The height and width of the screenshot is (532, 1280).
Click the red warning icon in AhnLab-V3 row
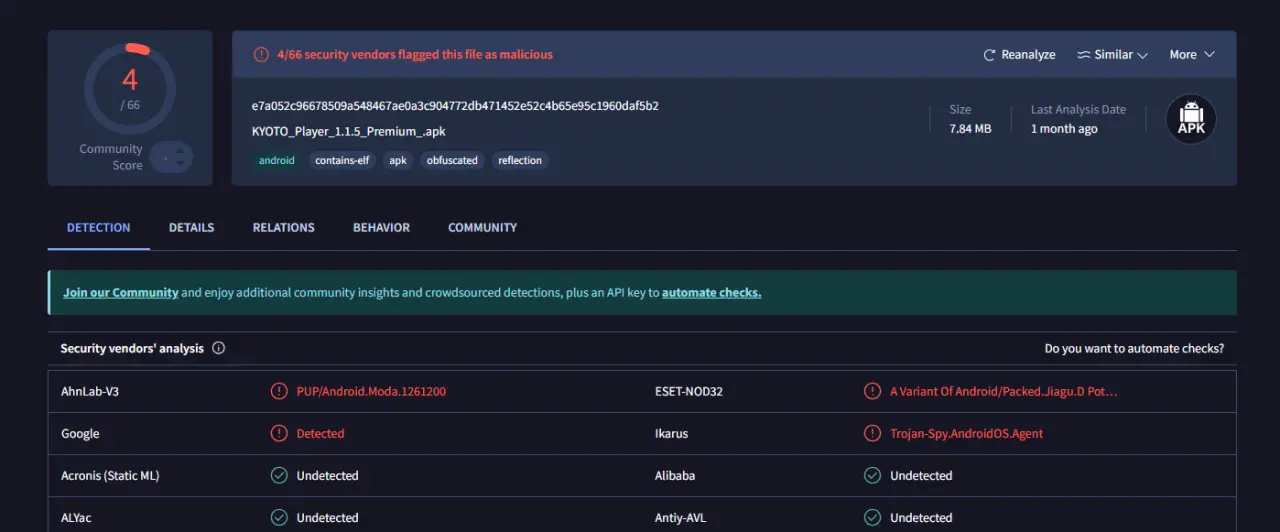coord(279,392)
